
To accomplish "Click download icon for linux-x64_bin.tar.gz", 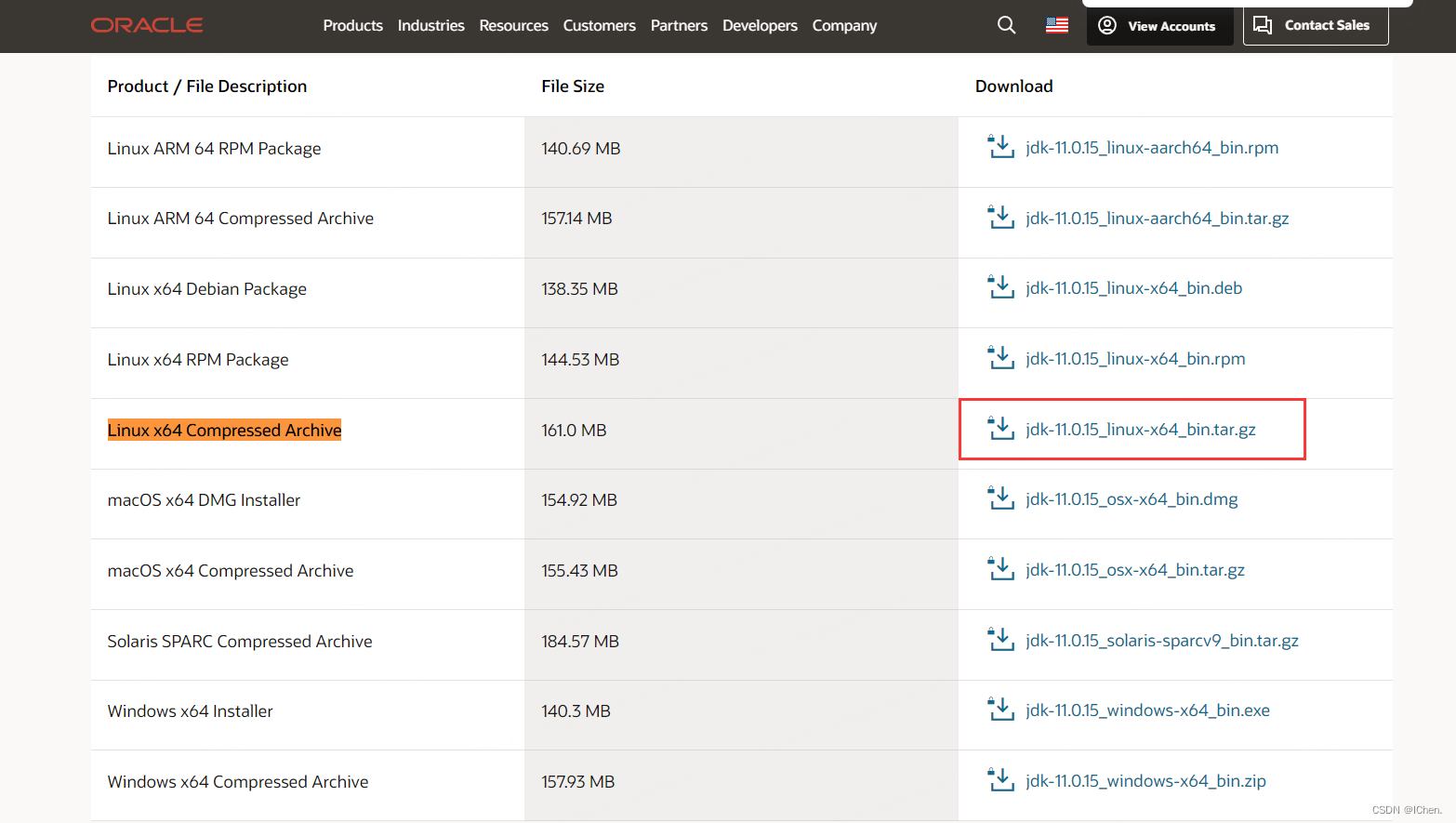I will tap(1001, 429).
